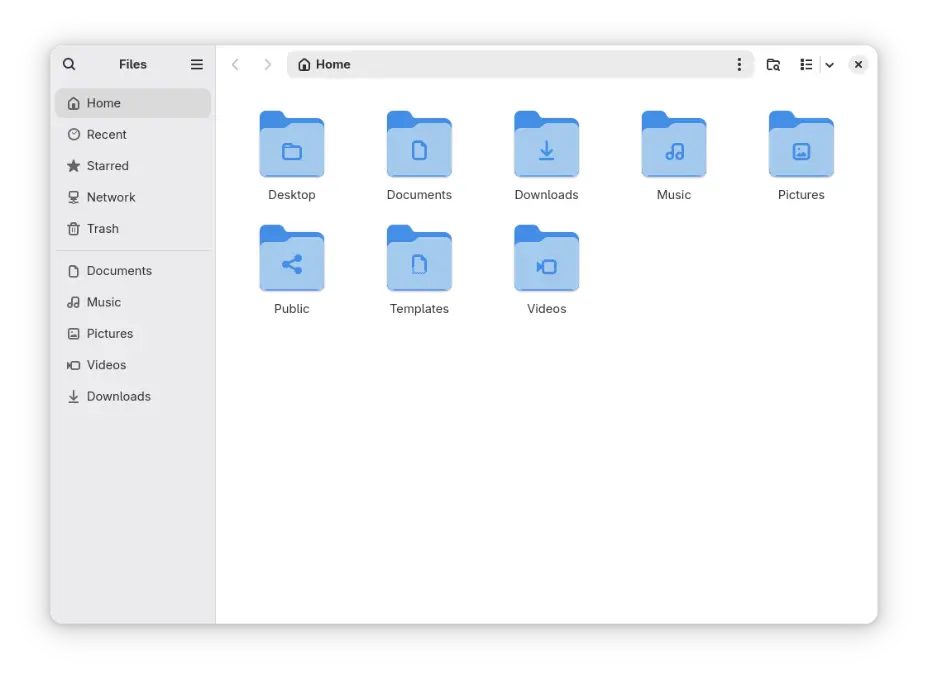Select Network in the sidebar
Screen dimensions: 928x679
110,197
